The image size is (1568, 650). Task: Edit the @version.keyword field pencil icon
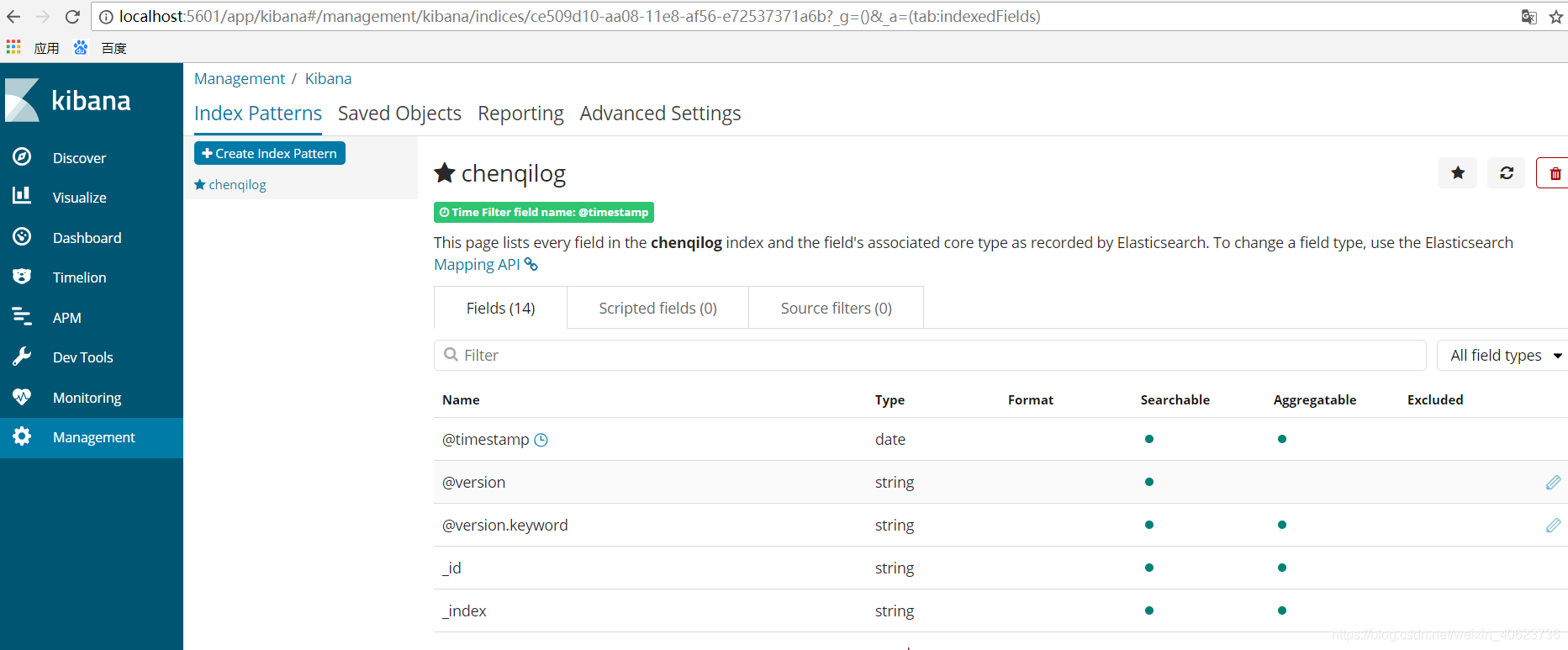[x=1553, y=526]
